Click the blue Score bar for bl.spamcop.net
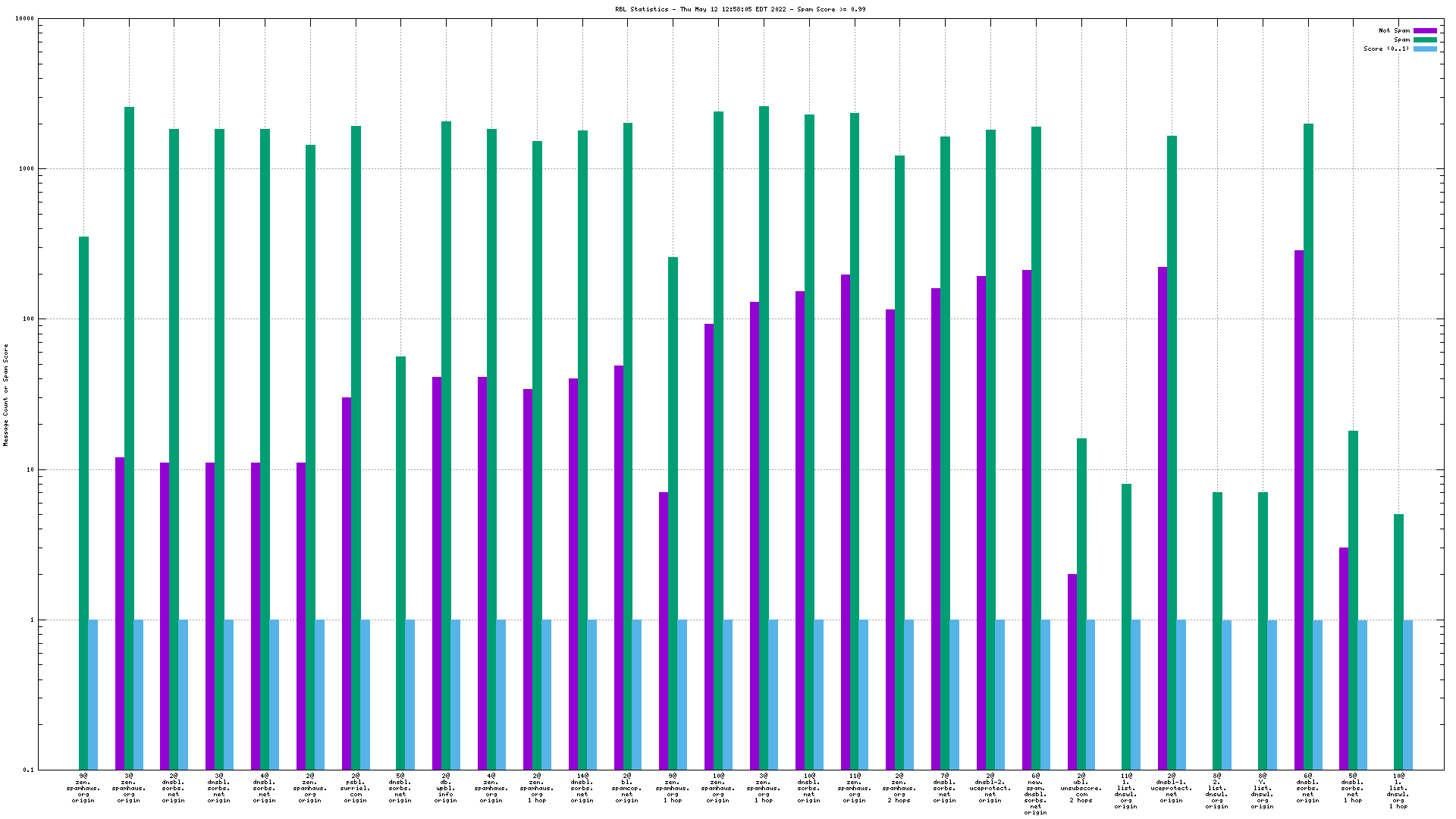The width and height of the screenshot is (1456, 819). pos(637,694)
